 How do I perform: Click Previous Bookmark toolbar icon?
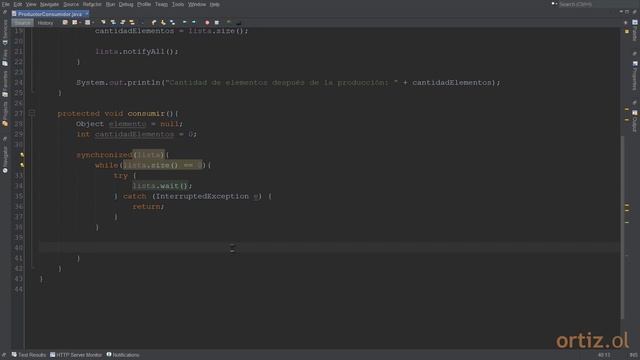pyautogui.click(x=154, y=22)
